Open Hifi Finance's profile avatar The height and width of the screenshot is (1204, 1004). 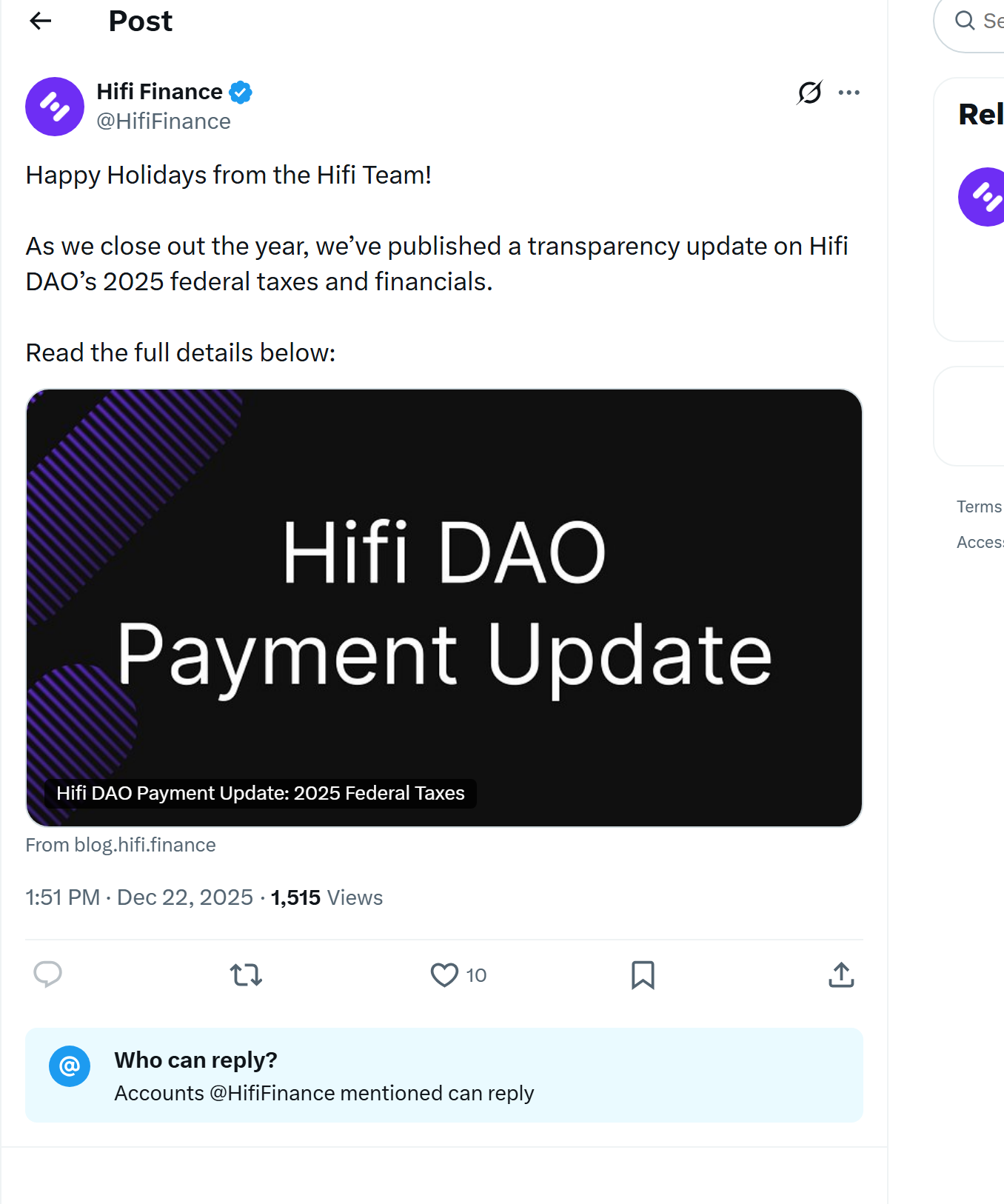pyautogui.click(x=54, y=107)
